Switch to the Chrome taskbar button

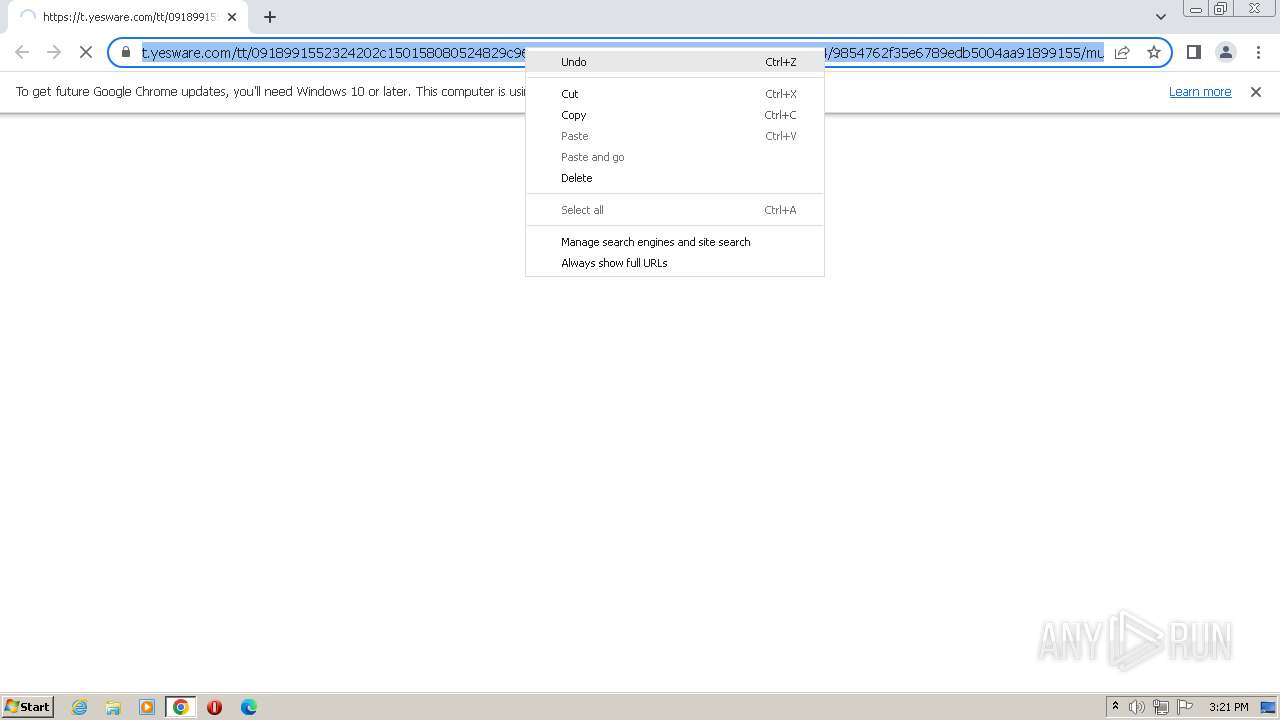(181, 707)
